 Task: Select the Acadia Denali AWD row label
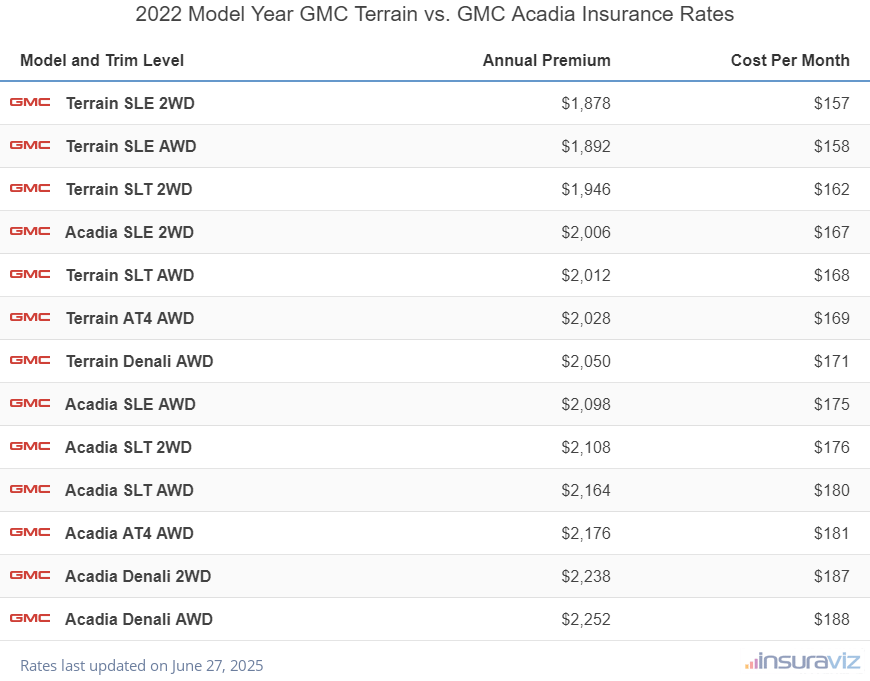[x=139, y=619]
